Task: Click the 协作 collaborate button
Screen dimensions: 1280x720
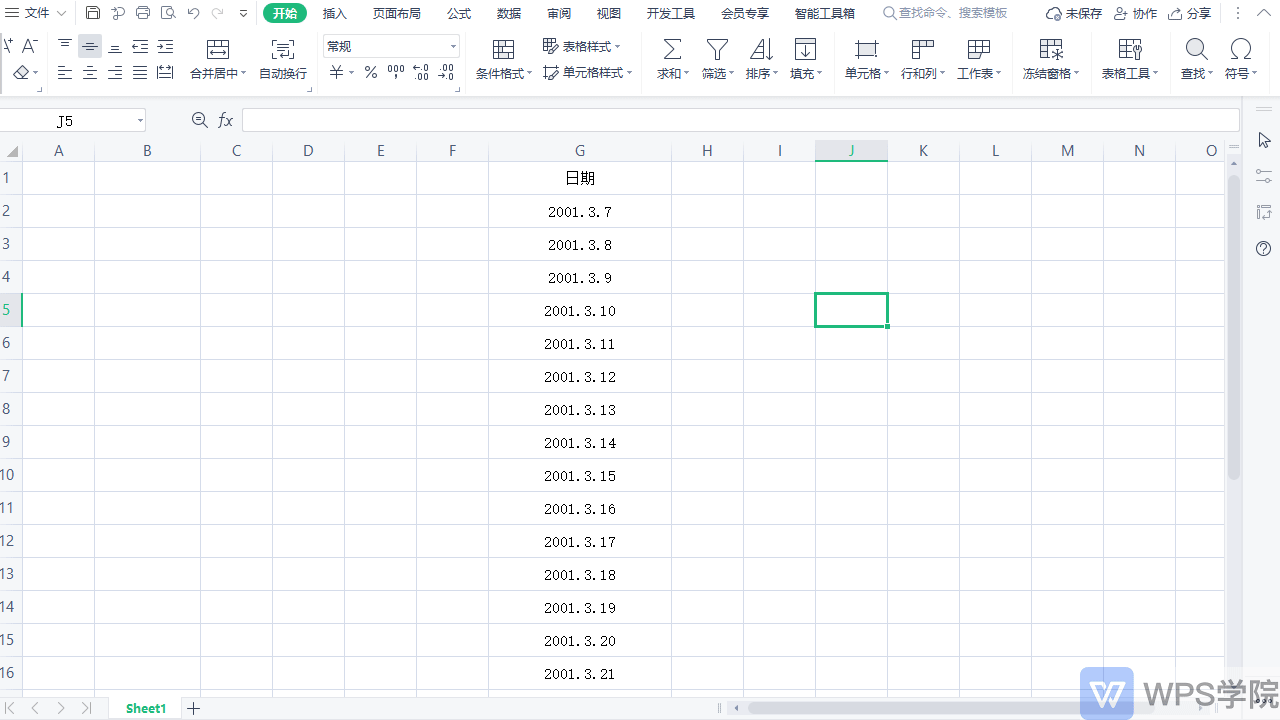Action: [1135, 13]
